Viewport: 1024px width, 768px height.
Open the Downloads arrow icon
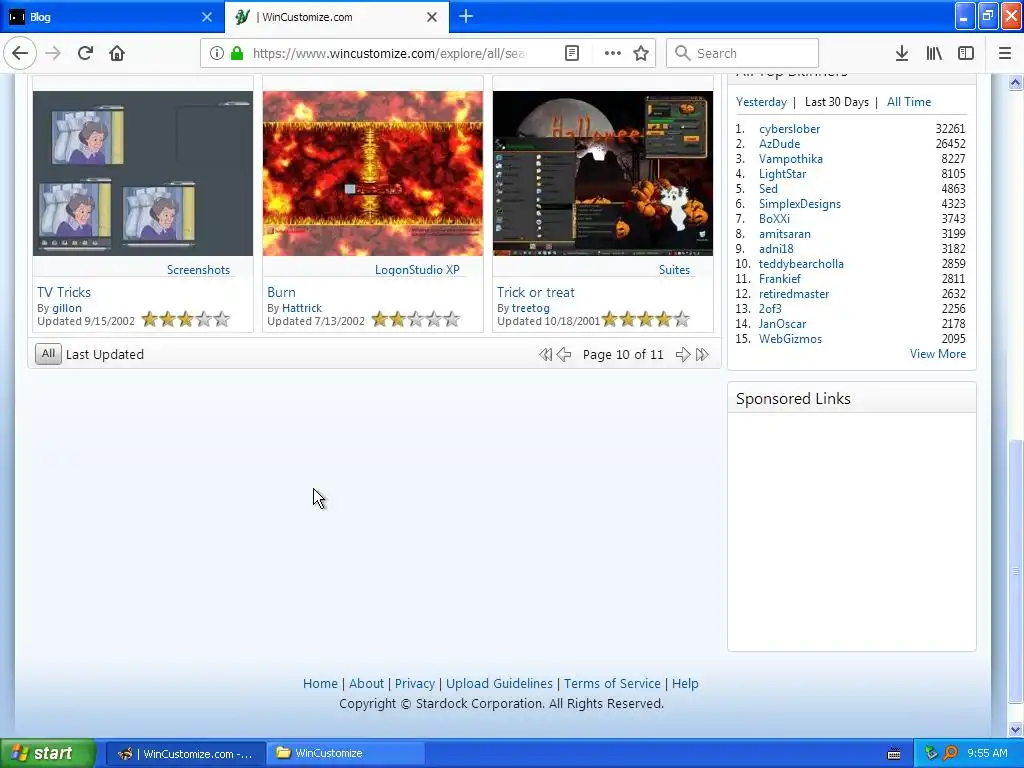(901, 53)
